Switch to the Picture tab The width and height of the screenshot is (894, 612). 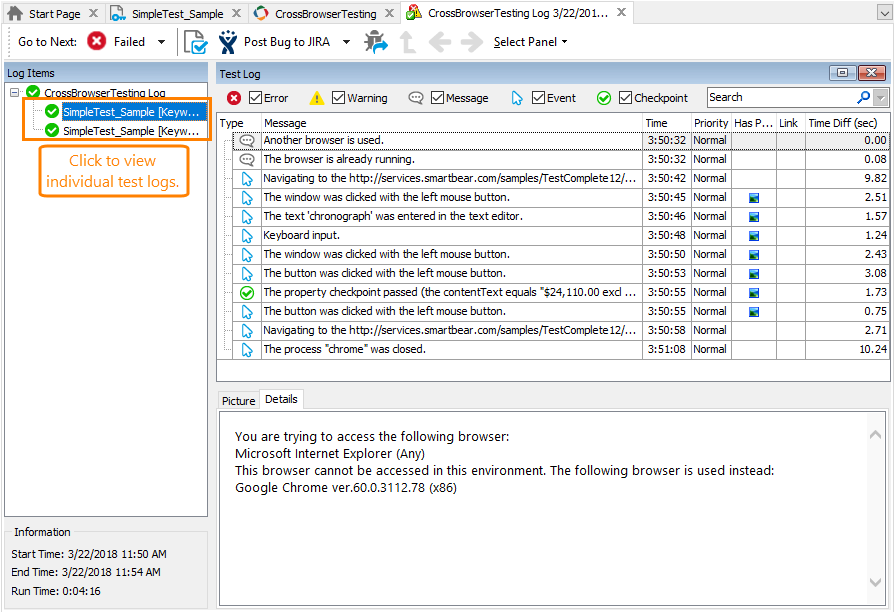(x=238, y=400)
